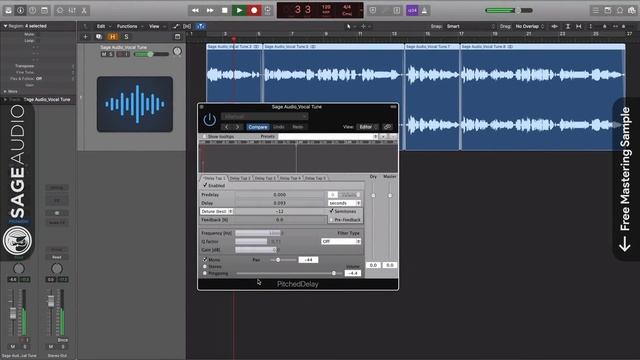Click the blue Catch Playhead button
The image size is (640, 360).
(x=200, y=26)
